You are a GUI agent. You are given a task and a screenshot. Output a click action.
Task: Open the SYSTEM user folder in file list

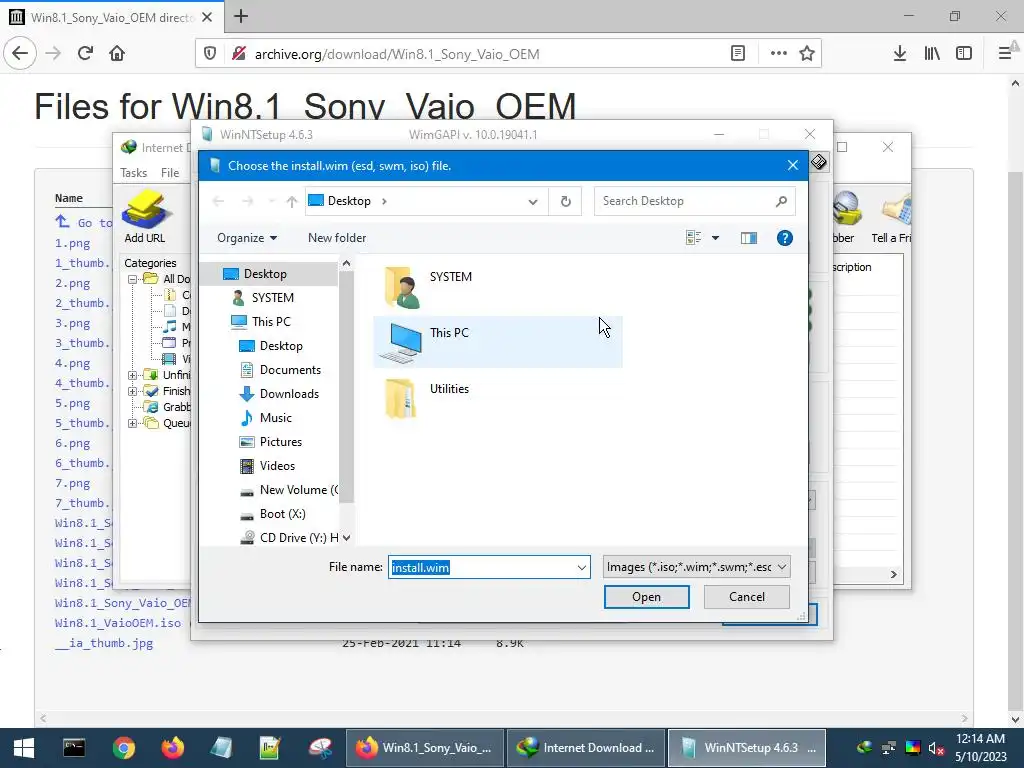tap(428, 286)
